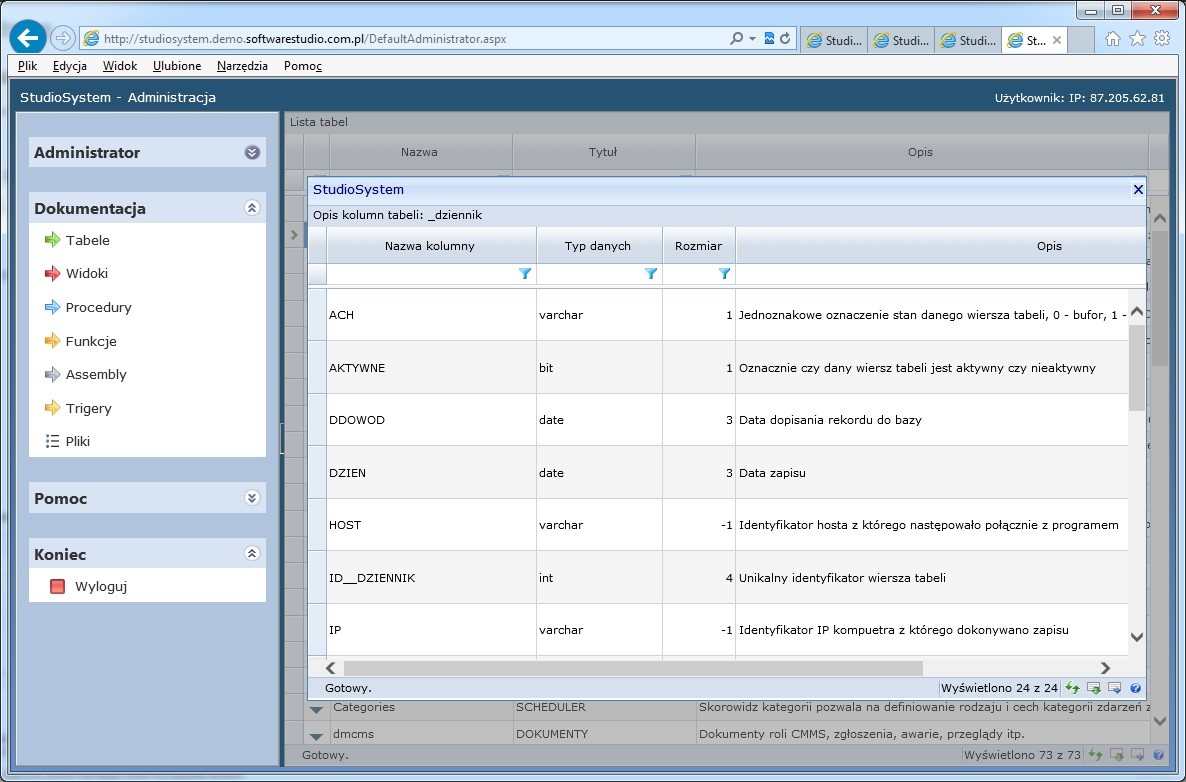Open help icon in dialog status bar
The width and height of the screenshot is (1186, 782).
click(1135, 687)
